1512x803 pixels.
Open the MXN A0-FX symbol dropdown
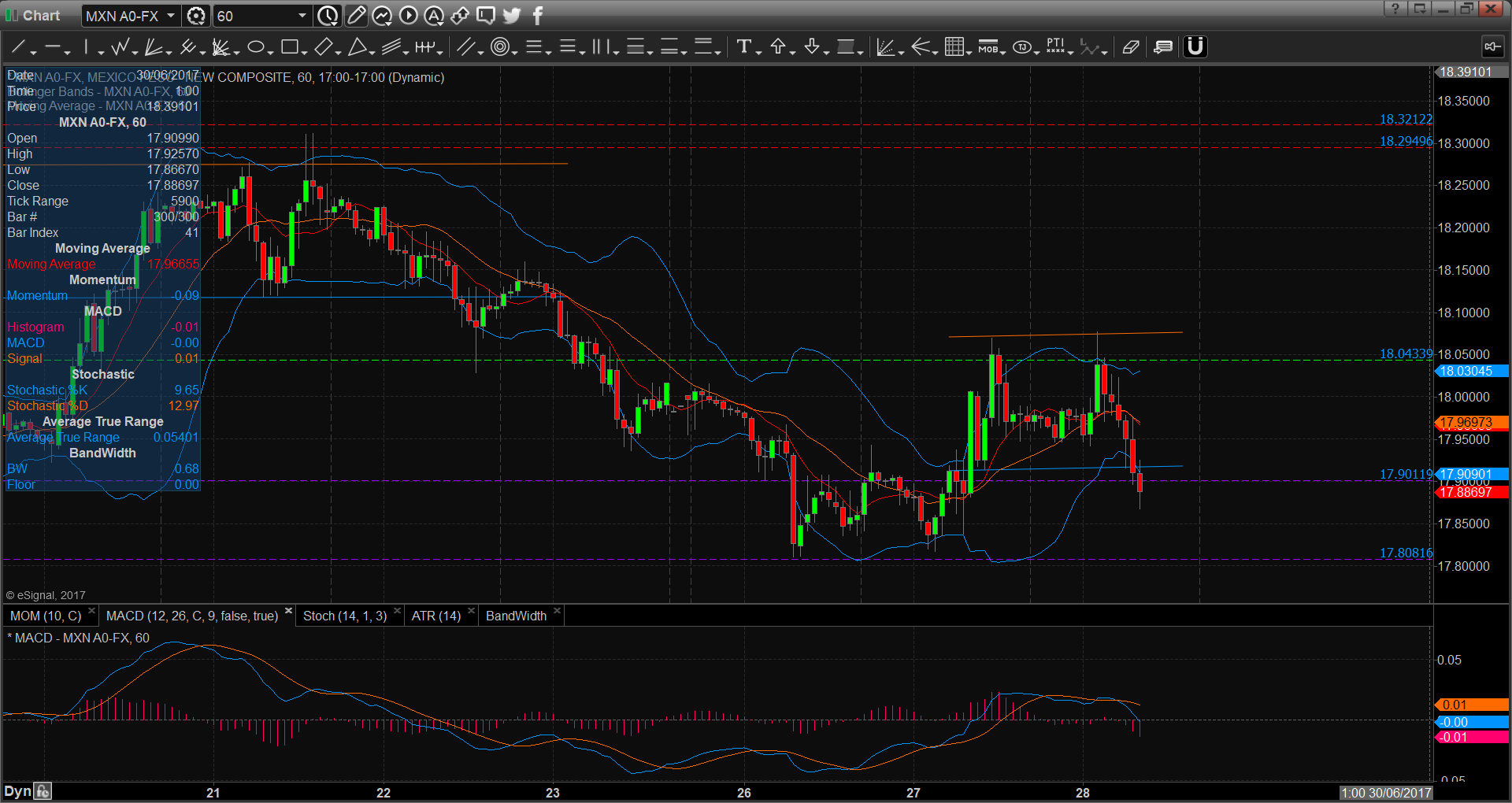click(x=171, y=16)
